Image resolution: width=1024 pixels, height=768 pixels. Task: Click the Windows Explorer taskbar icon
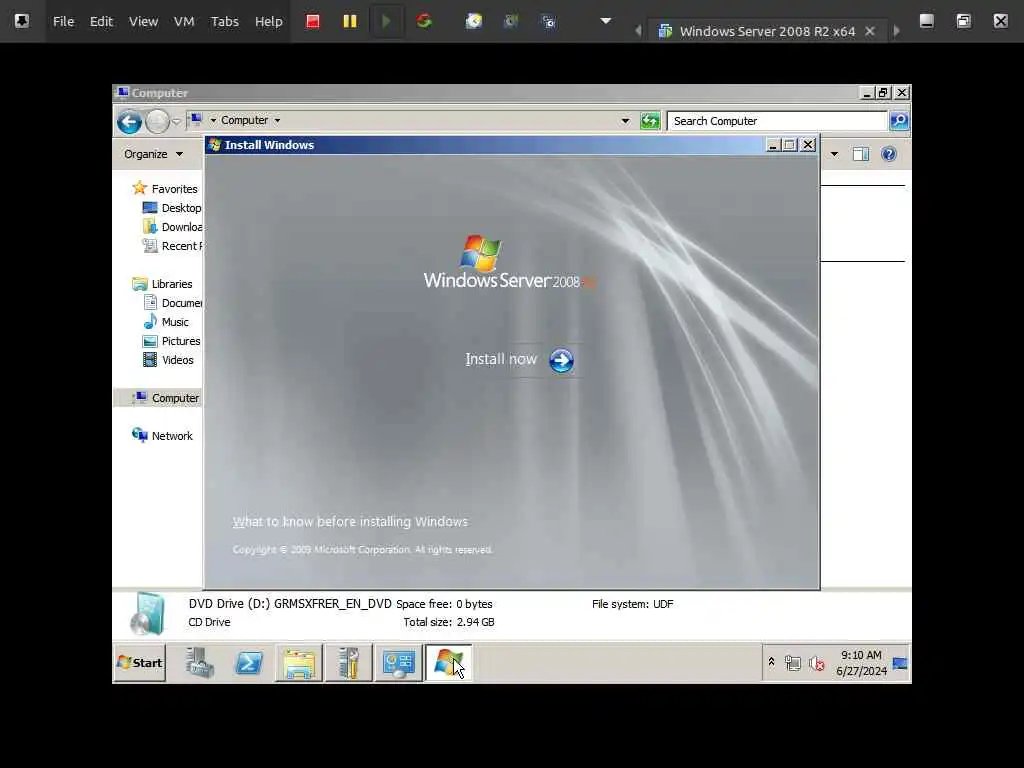tap(298, 662)
